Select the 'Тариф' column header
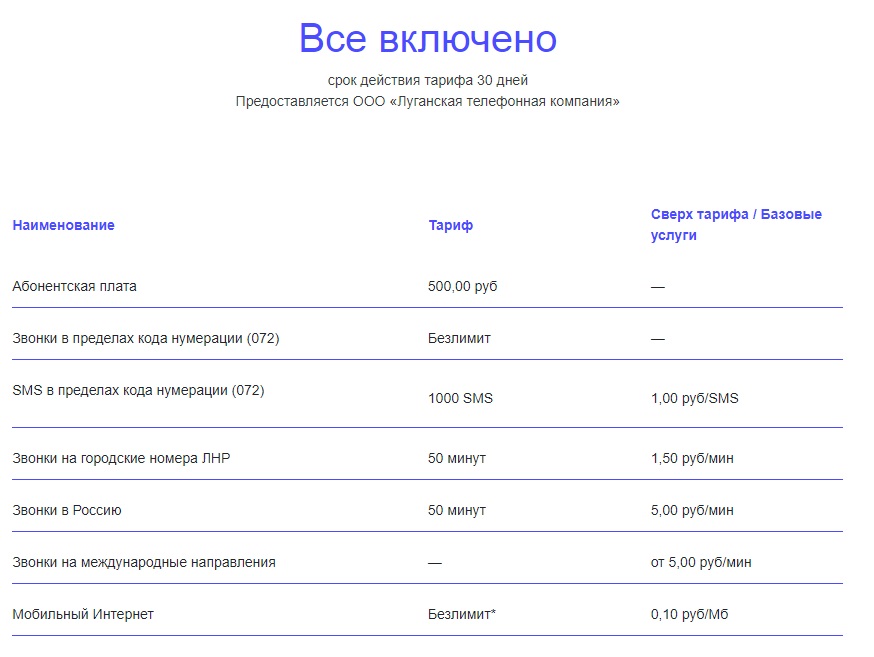This screenshot has width=874, height=657. (450, 225)
